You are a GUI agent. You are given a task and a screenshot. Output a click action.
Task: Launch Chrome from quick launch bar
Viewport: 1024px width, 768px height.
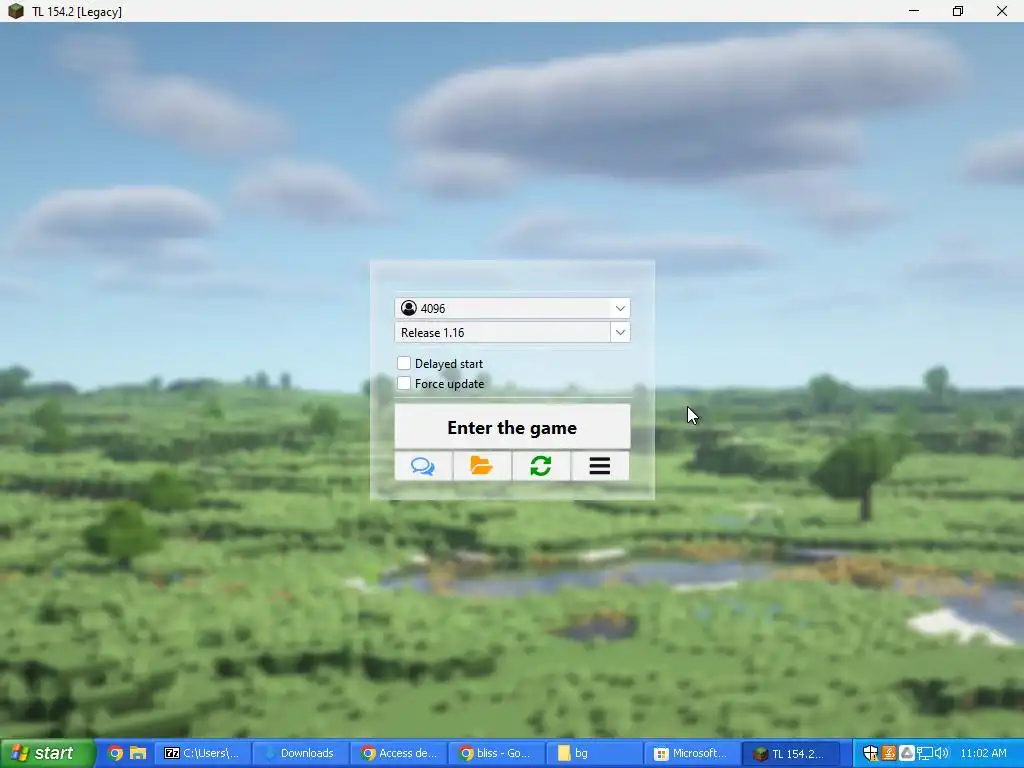pos(115,753)
